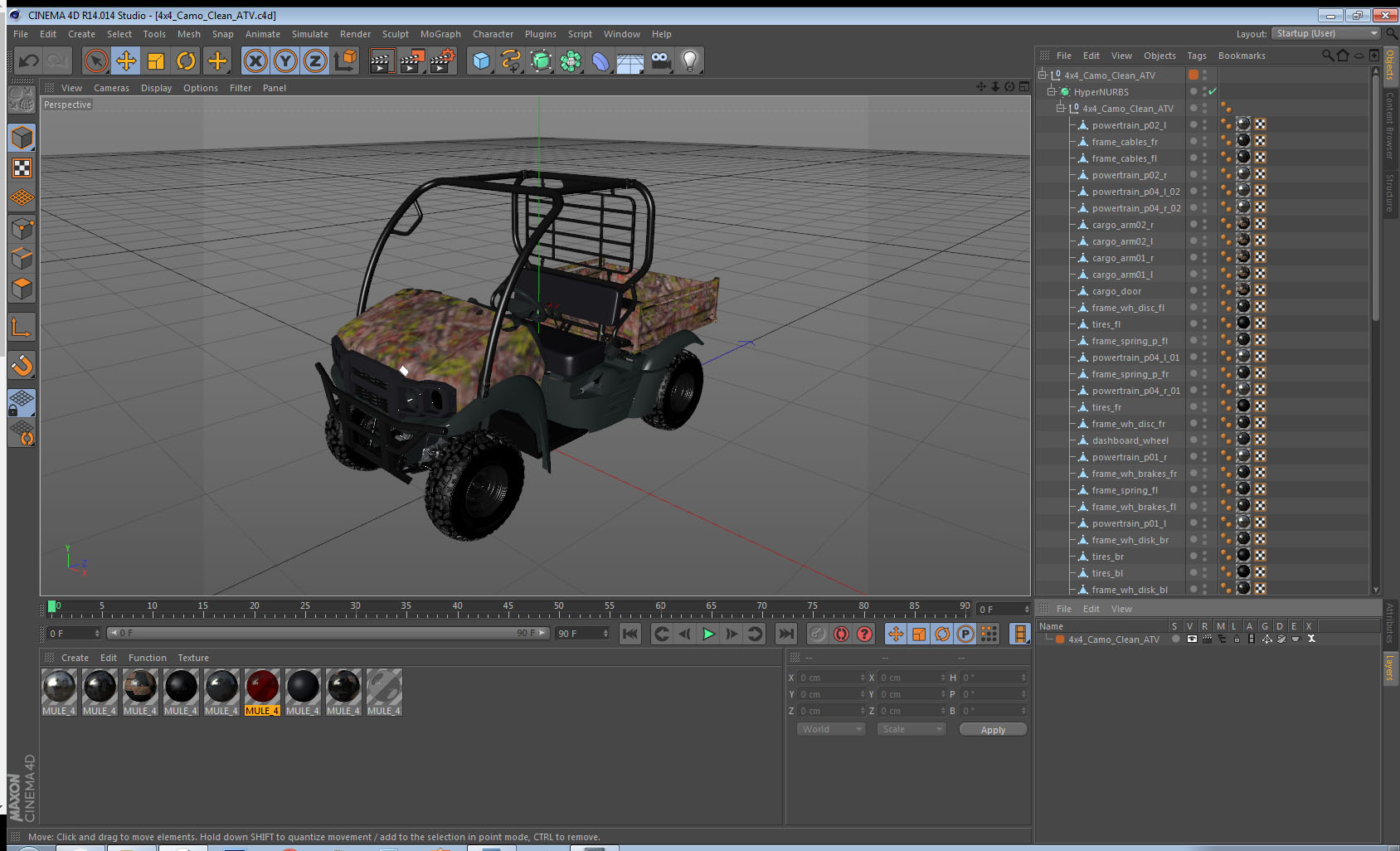Image resolution: width=1400 pixels, height=851 pixels.
Task: Add a Cube primitive object
Action: pyautogui.click(x=482, y=61)
